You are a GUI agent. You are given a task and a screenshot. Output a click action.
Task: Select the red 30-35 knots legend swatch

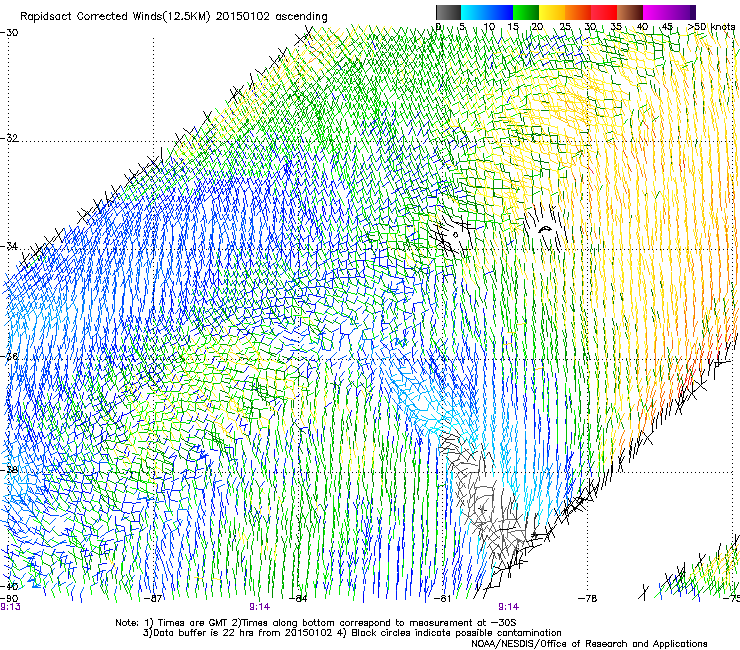[604, 12]
